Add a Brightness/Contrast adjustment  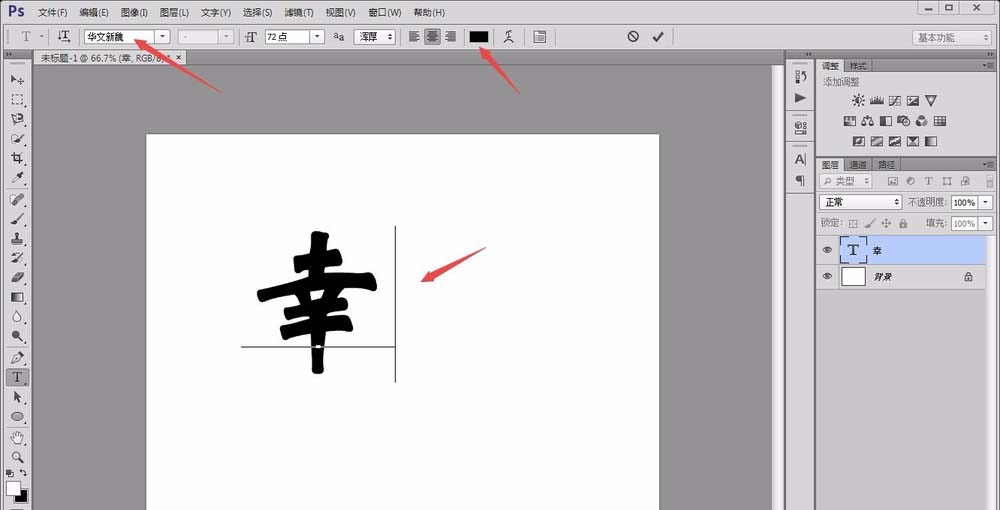(x=858, y=101)
